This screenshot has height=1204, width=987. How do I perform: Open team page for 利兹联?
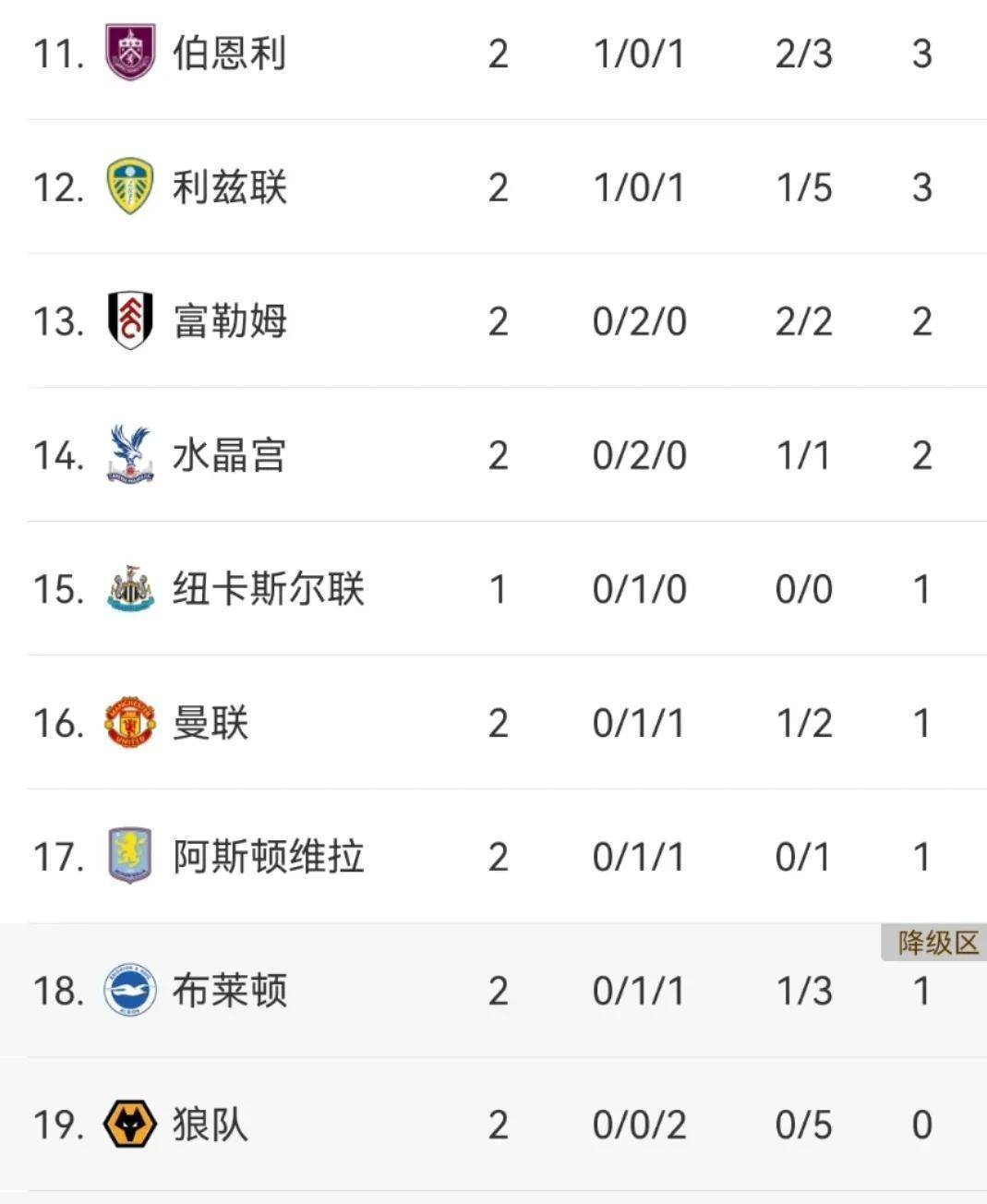(230, 187)
